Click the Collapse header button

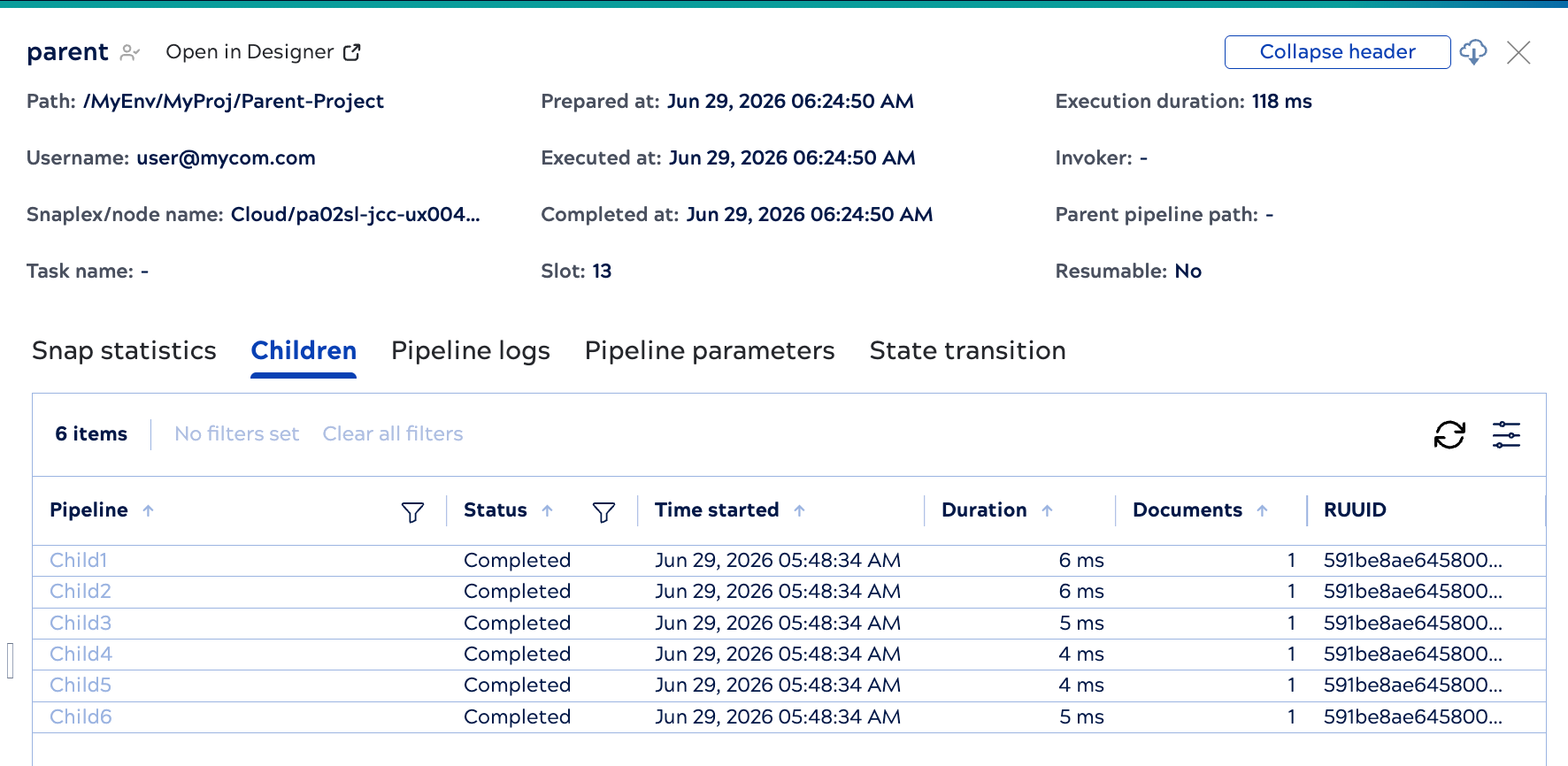pyautogui.click(x=1337, y=52)
